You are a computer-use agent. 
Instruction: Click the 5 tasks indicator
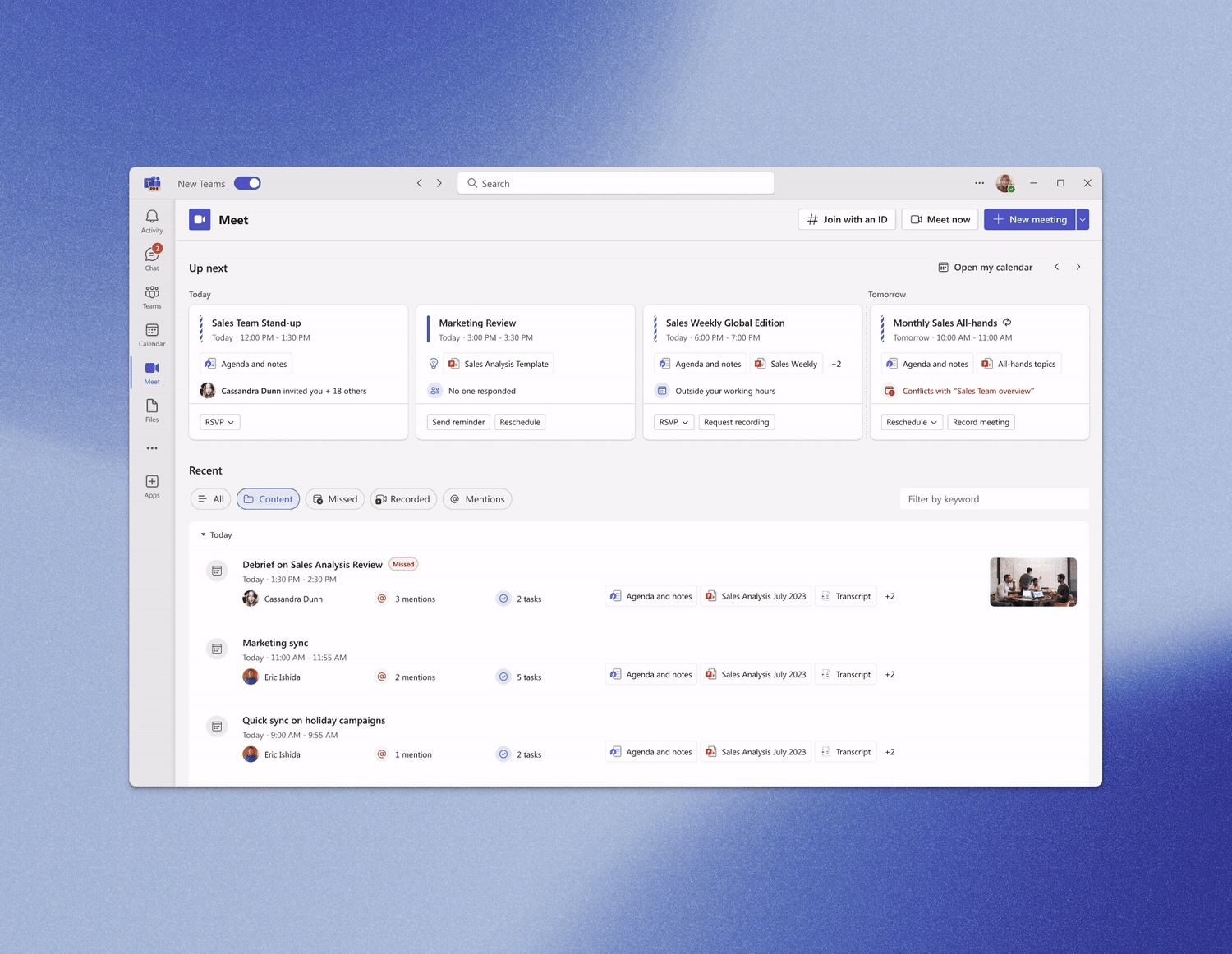pyautogui.click(x=519, y=677)
